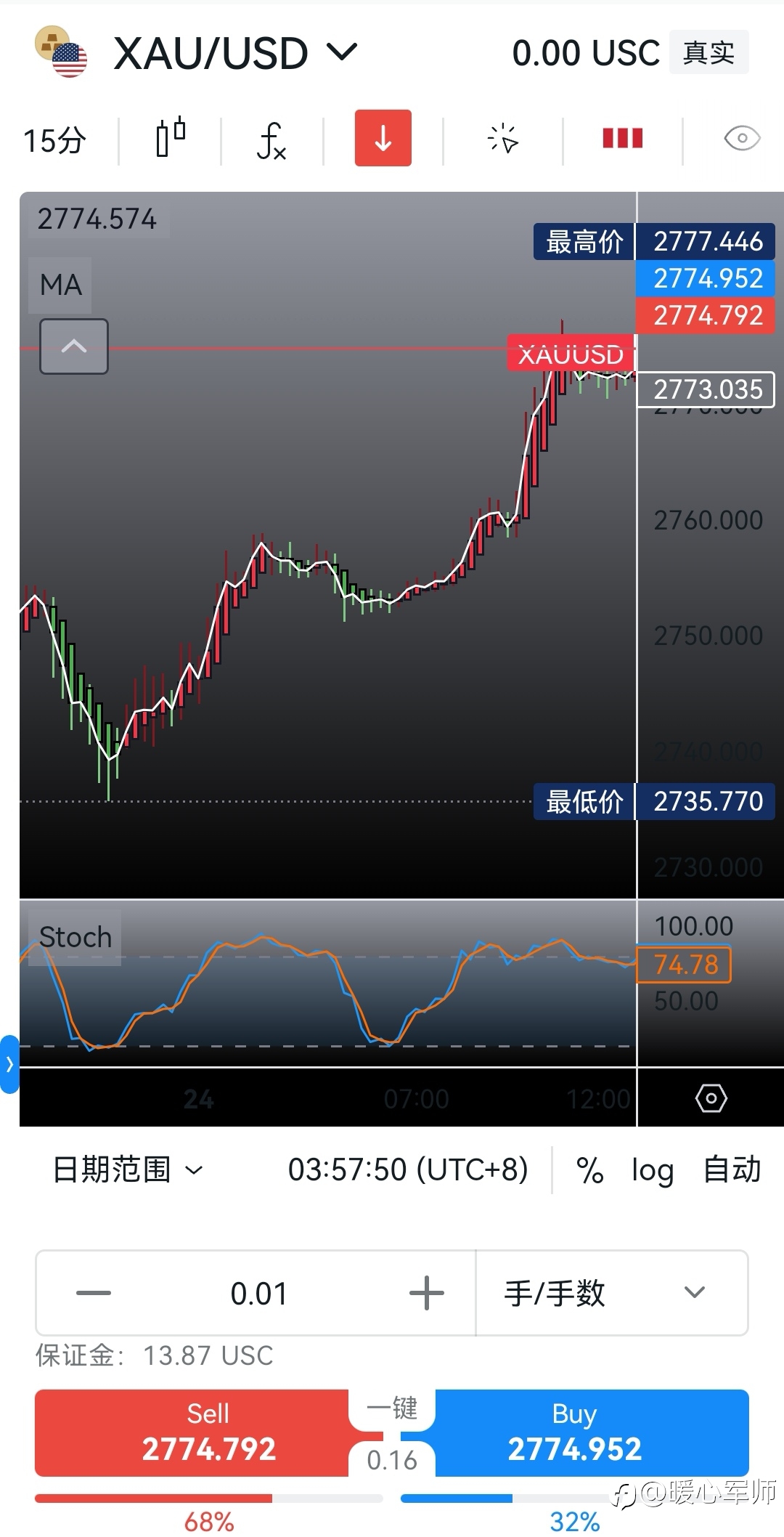Screen dimensions: 784x1537
Task: Open the candlestick chart type icon
Action: point(171,138)
